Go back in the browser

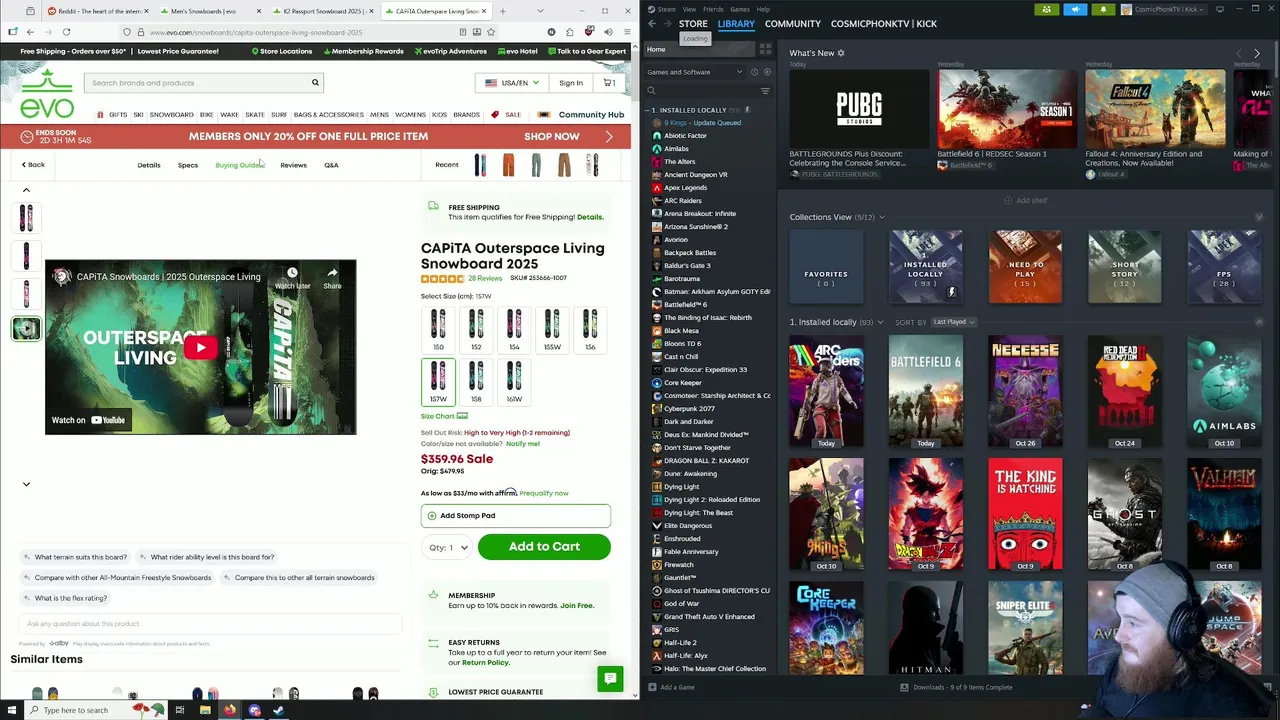30,32
